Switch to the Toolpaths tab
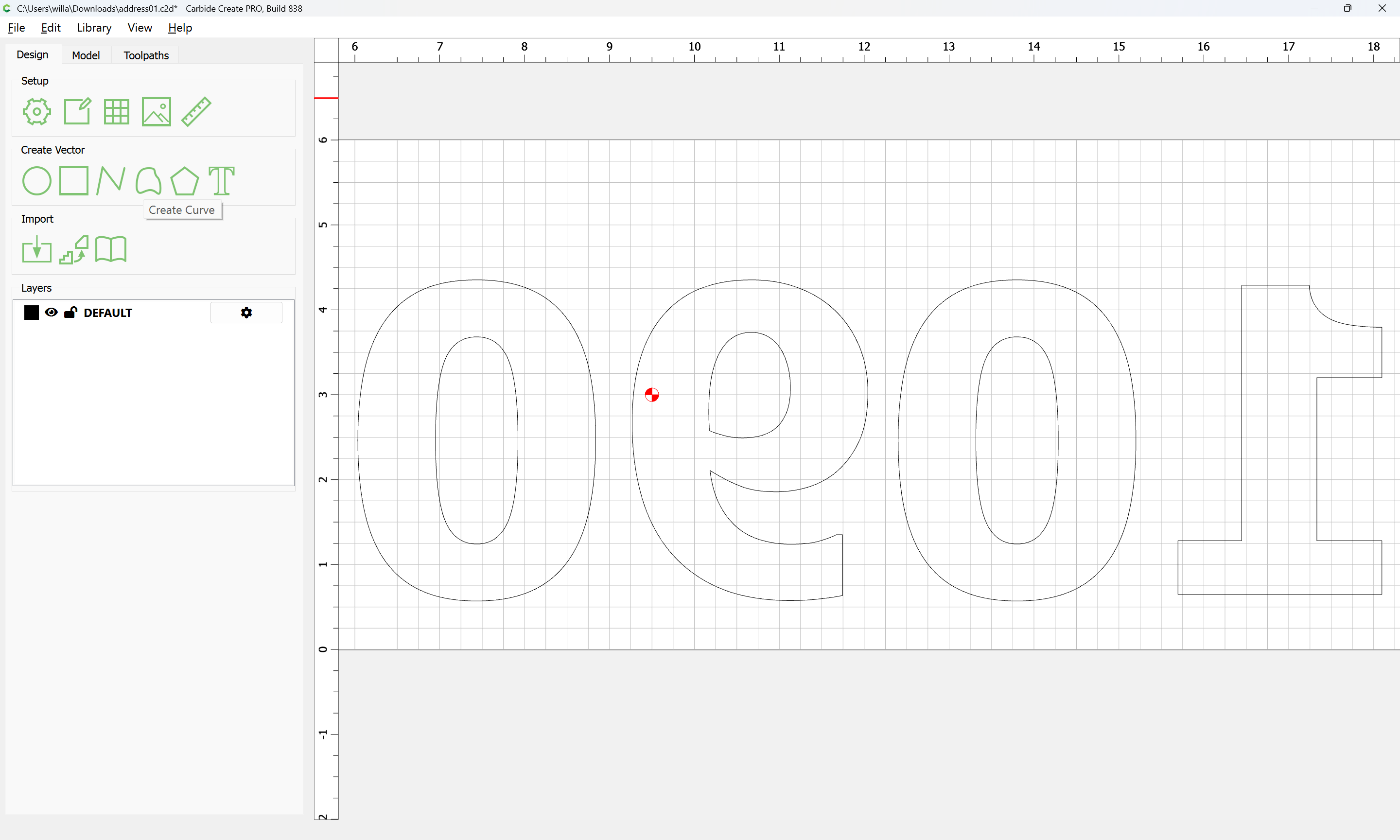Viewport: 1400px width, 840px height. pos(146,55)
